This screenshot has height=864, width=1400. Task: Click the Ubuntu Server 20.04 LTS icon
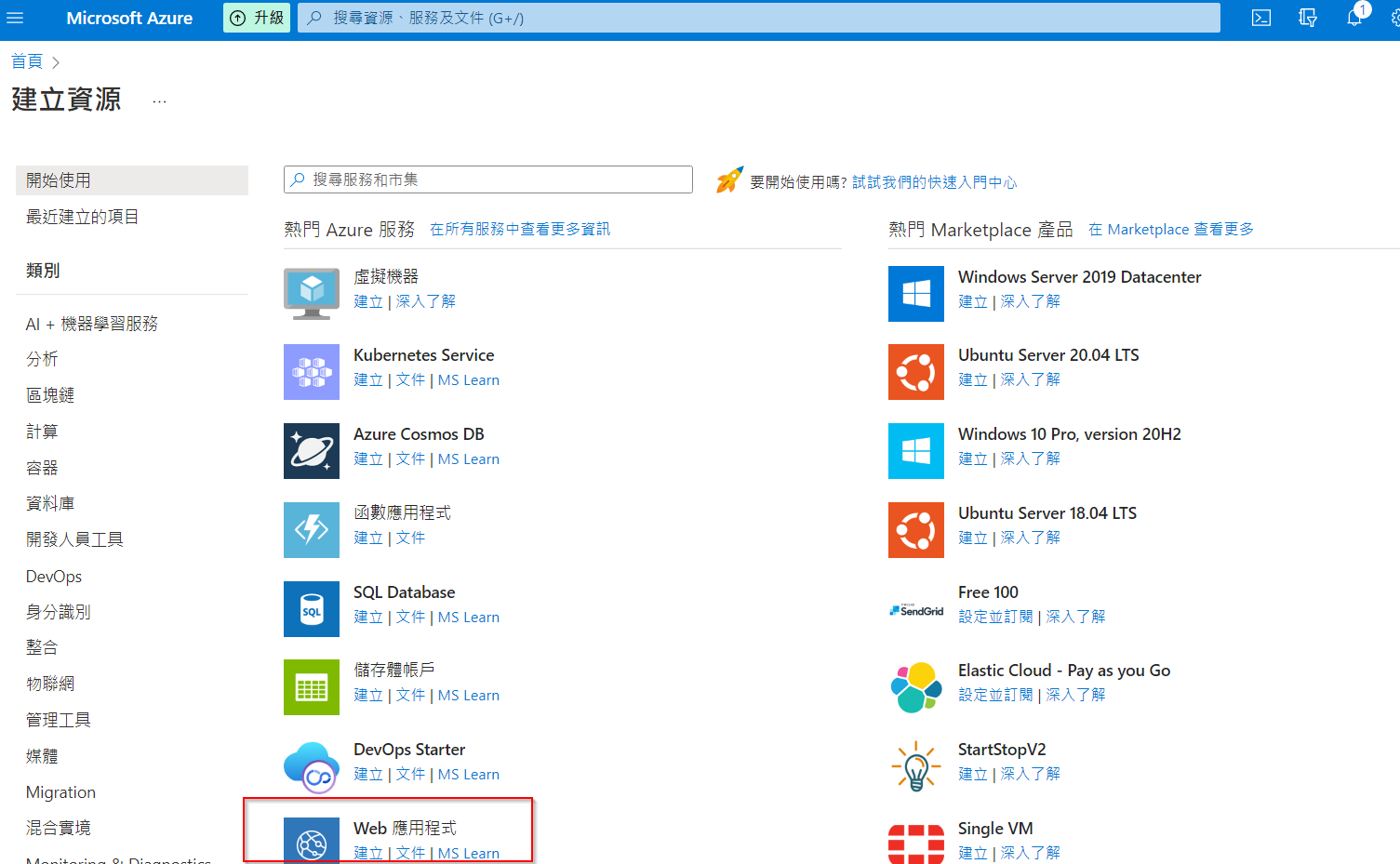click(916, 372)
